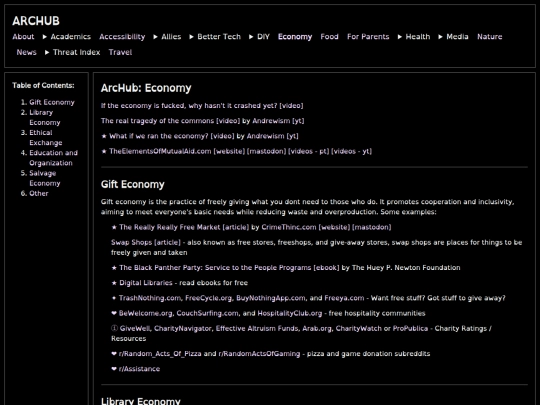Open the For Parents page
The height and width of the screenshot is (405, 540).
point(368,37)
